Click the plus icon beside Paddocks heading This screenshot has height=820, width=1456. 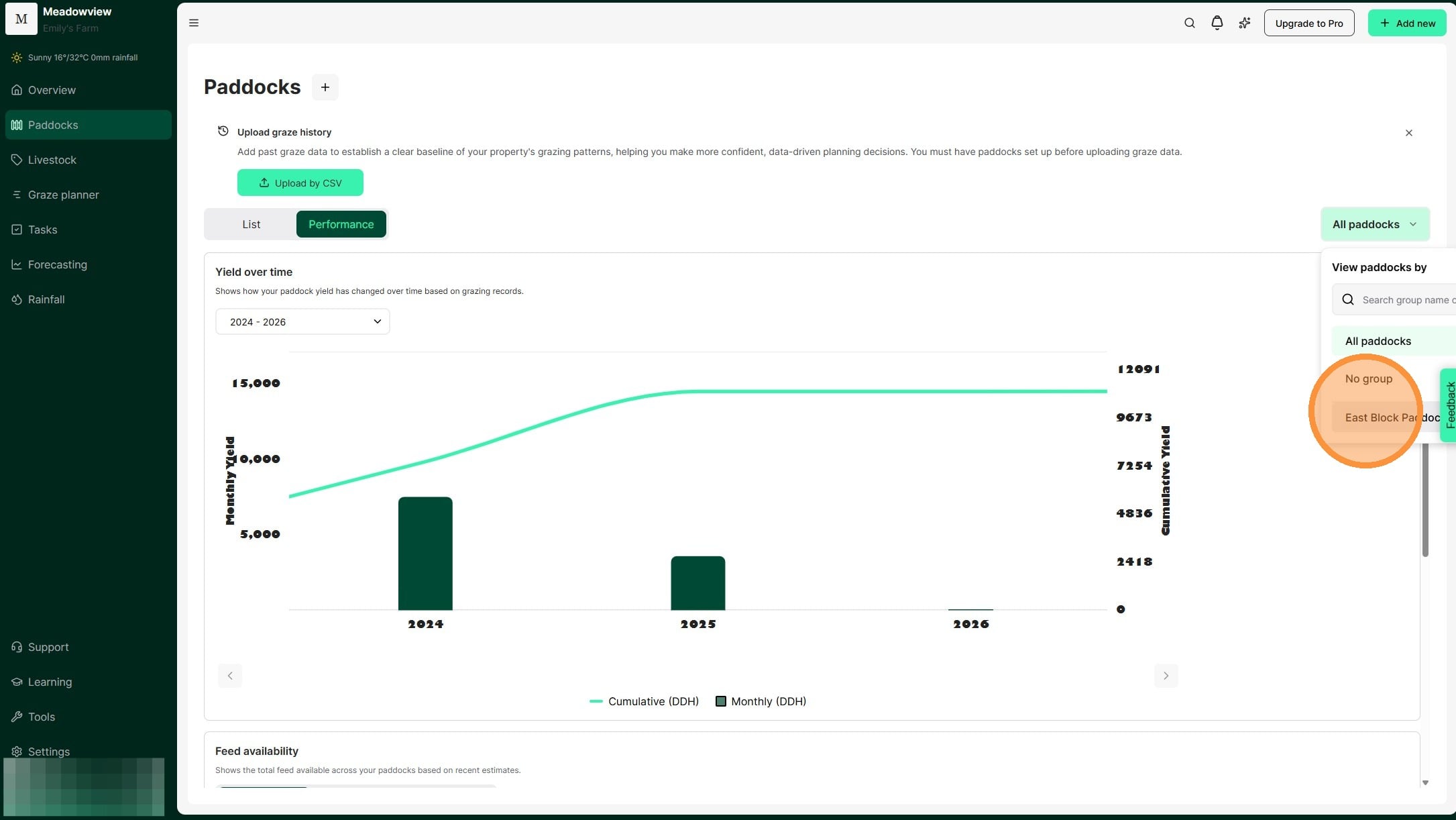pyautogui.click(x=325, y=87)
